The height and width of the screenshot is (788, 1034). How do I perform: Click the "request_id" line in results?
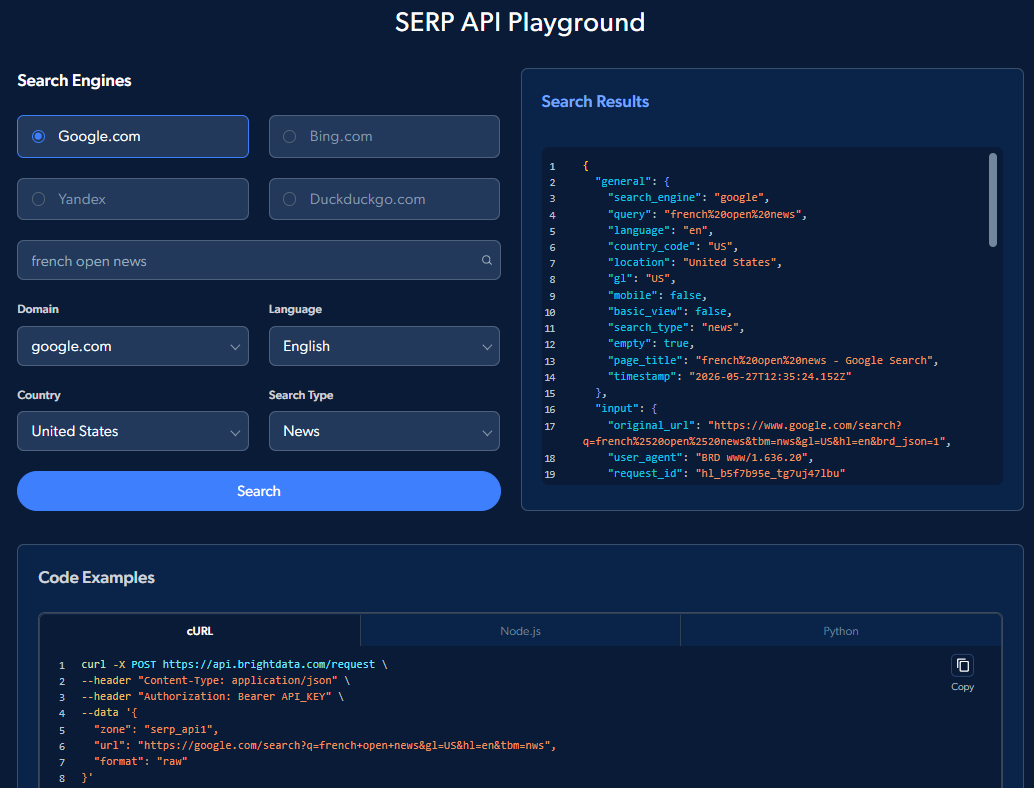pyautogui.click(x=726, y=473)
